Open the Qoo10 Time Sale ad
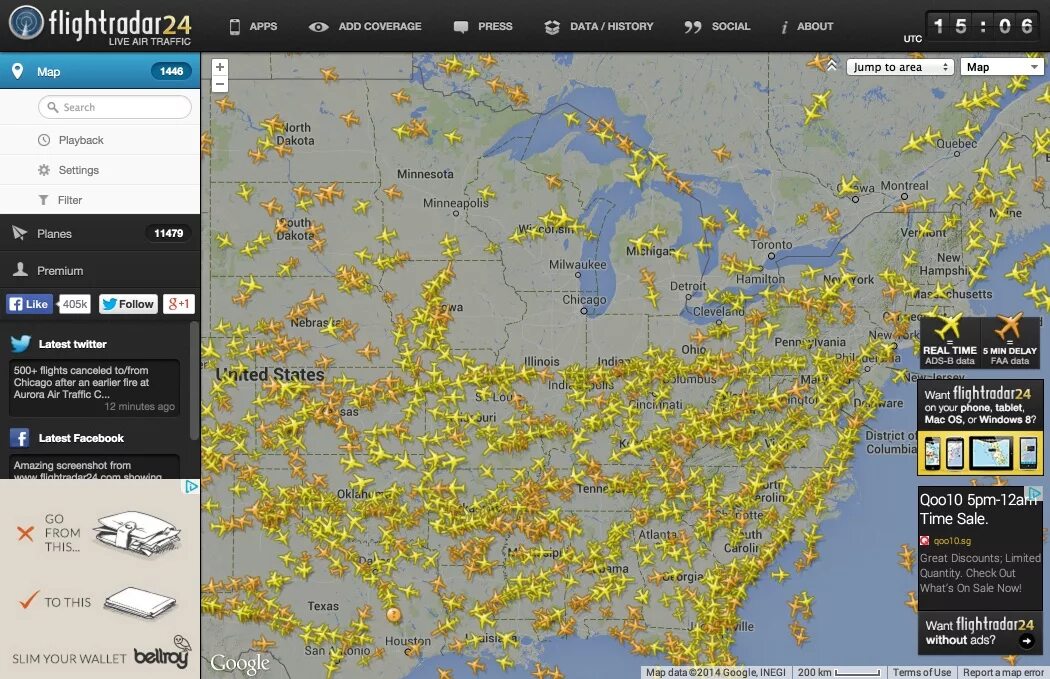 point(980,548)
